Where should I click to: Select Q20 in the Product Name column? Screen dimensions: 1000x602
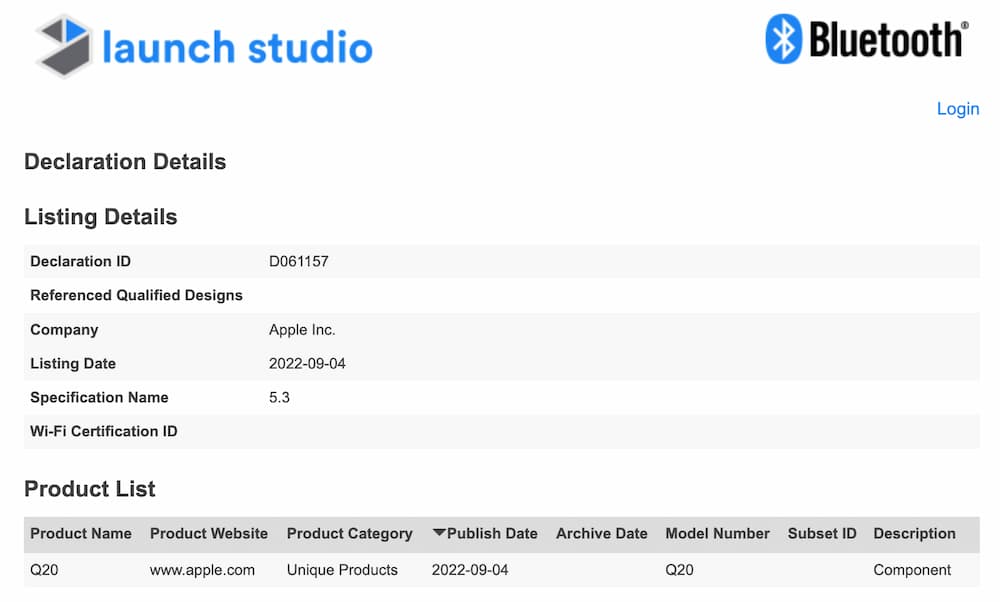pyautogui.click(x=44, y=570)
